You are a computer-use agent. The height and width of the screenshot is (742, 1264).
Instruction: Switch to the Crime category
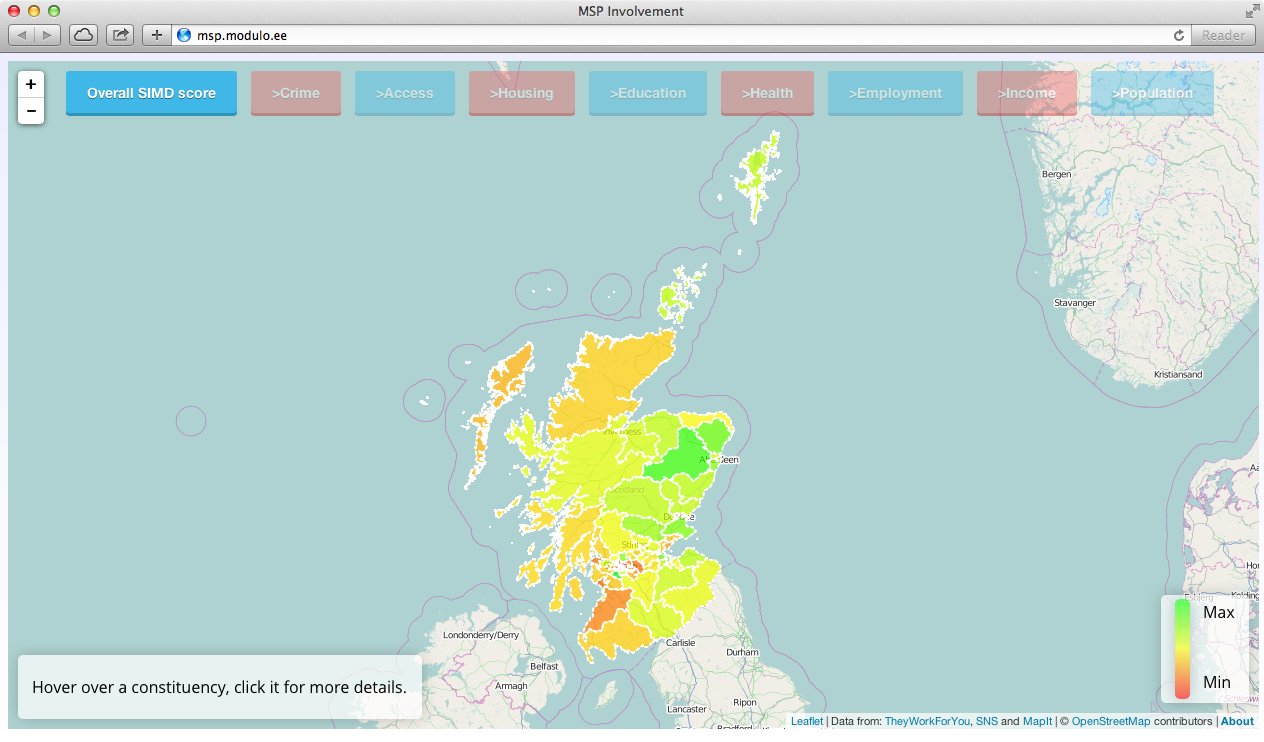tap(296, 93)
